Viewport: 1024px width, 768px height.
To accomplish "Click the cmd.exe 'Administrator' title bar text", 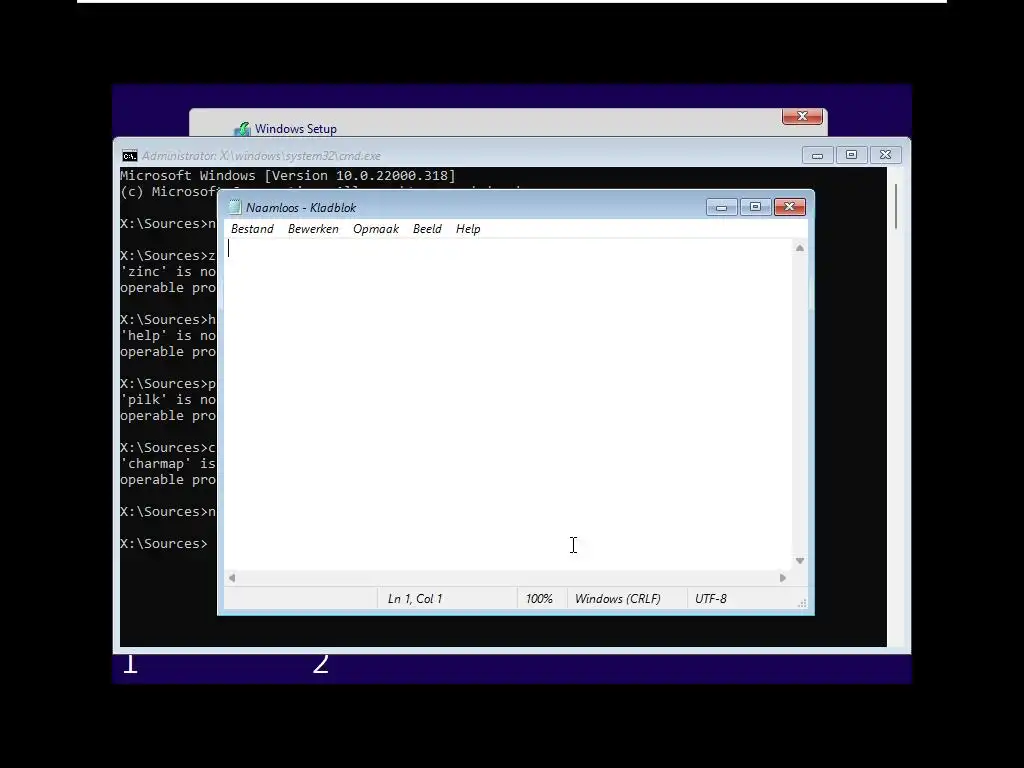I will coord(261,155).
